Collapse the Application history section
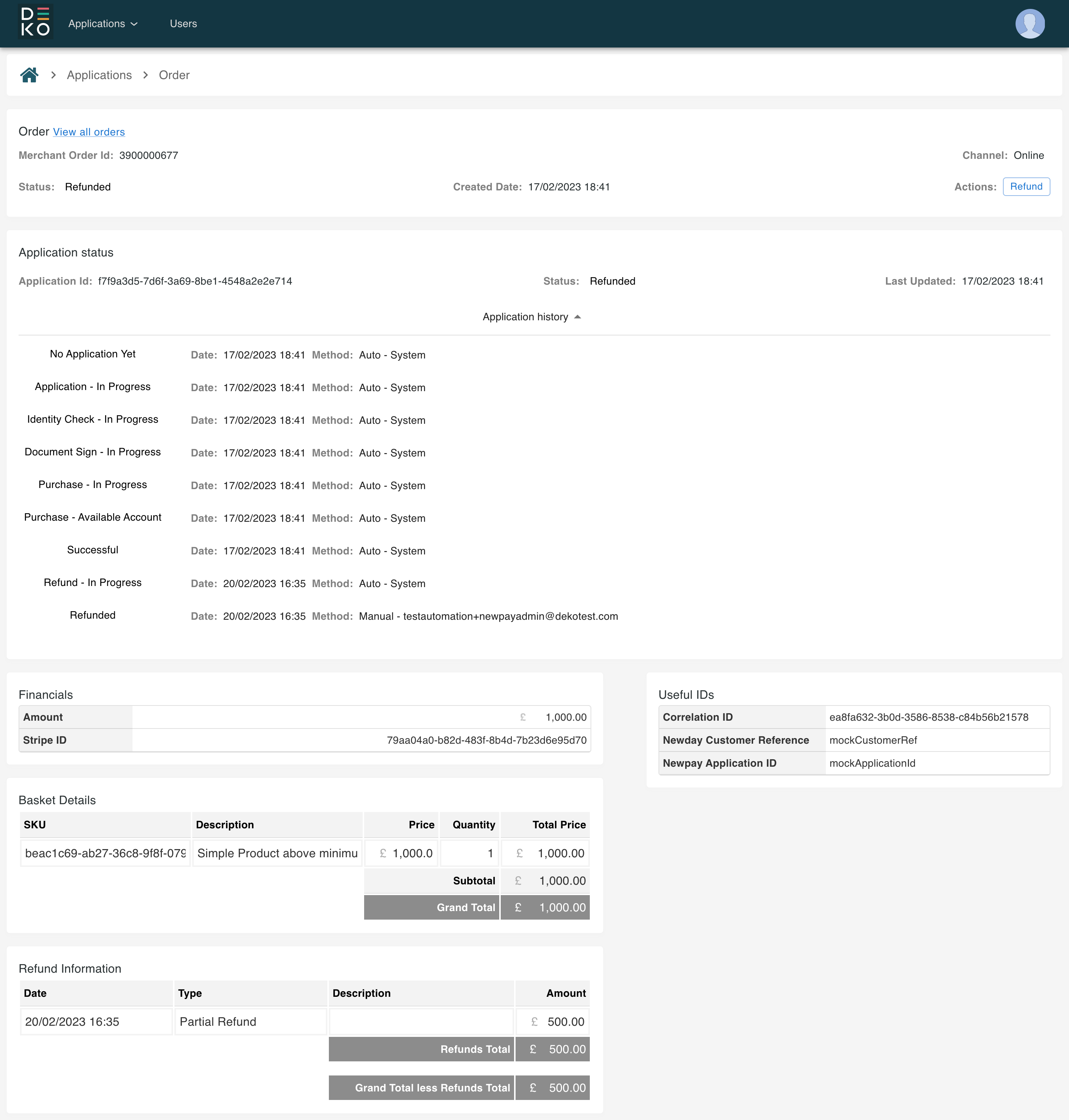Screen dimensions: 1069x1120 (x=525, y=317)
